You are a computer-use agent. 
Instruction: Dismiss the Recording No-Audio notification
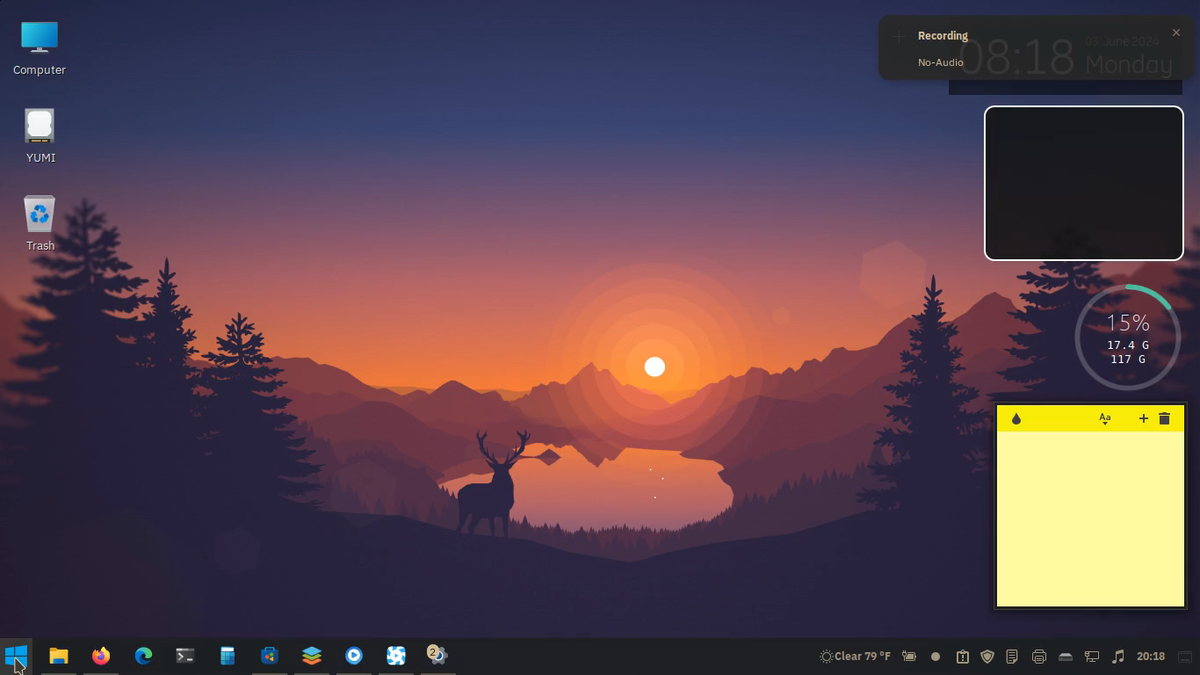point(1176,32)
